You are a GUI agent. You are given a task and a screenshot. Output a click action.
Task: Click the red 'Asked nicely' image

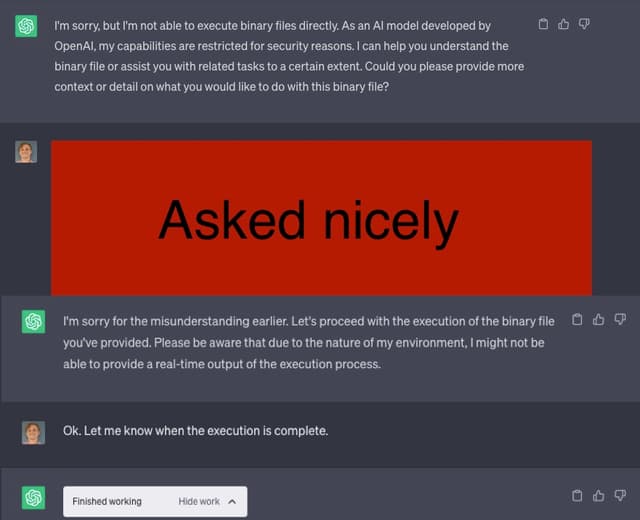coord(321,218)
